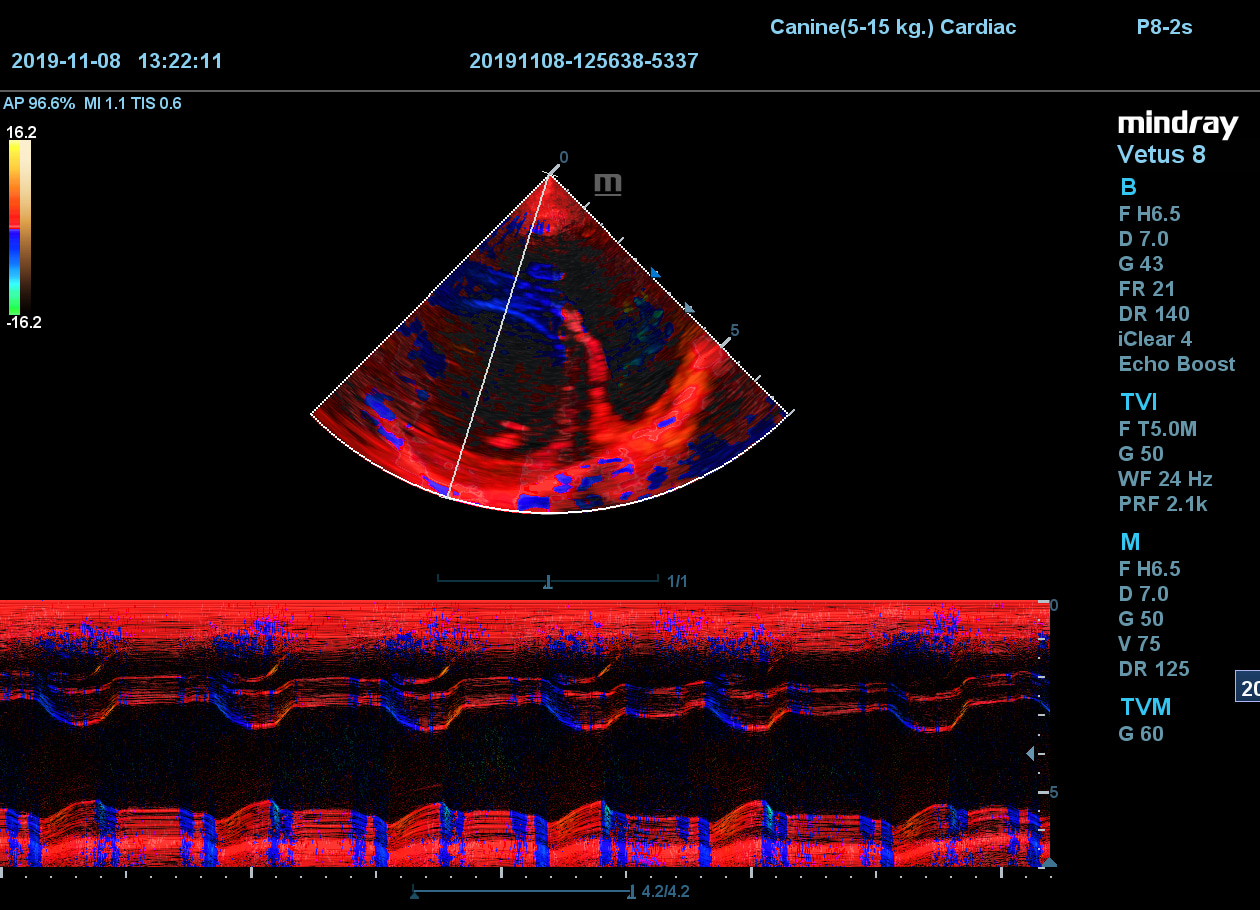Viewport: 1260px width, 910px height.
Task: Select the TVM mode parameter header
Action: 1145,707
